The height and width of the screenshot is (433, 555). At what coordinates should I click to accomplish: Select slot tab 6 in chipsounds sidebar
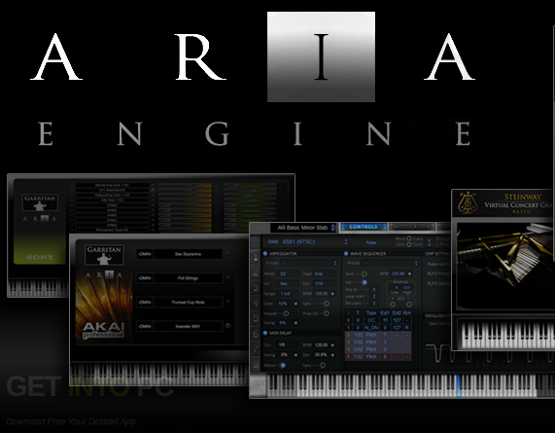[x=255, y=334]
